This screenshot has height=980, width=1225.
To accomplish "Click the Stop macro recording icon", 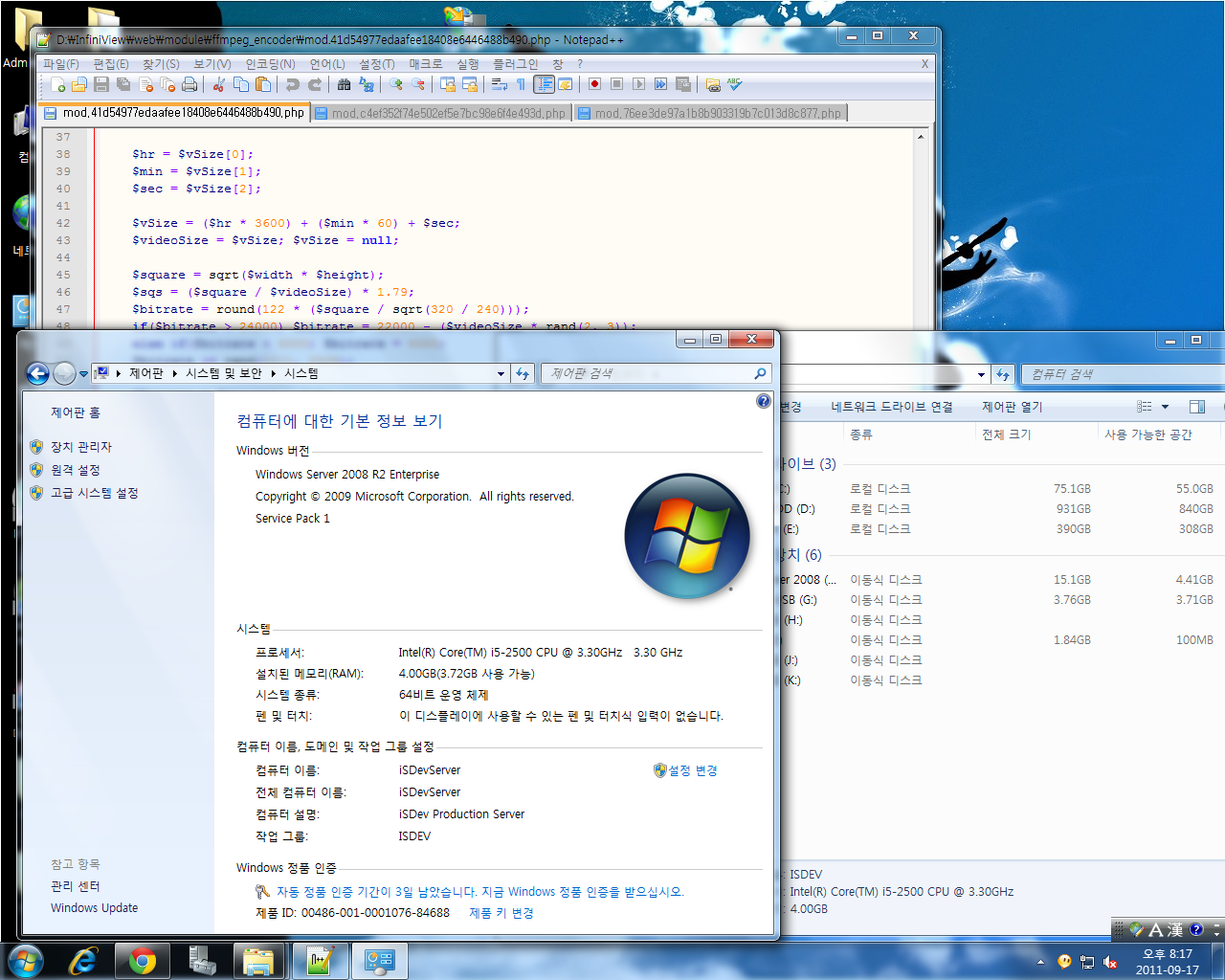I will click(x=616, y=84).
